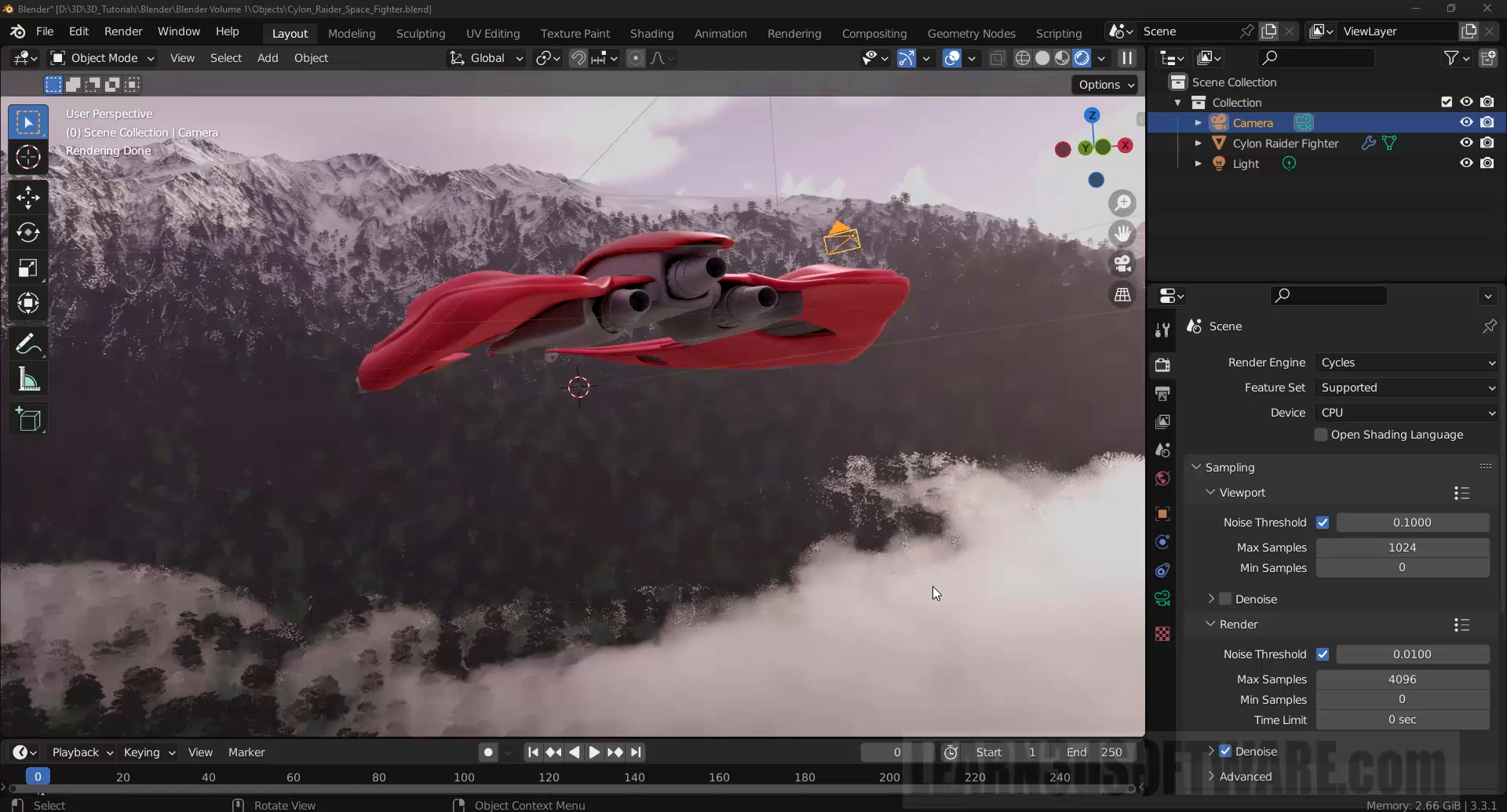Open the World properties tab
This screenshot has height=812, width=1507.
(1162, 479)
